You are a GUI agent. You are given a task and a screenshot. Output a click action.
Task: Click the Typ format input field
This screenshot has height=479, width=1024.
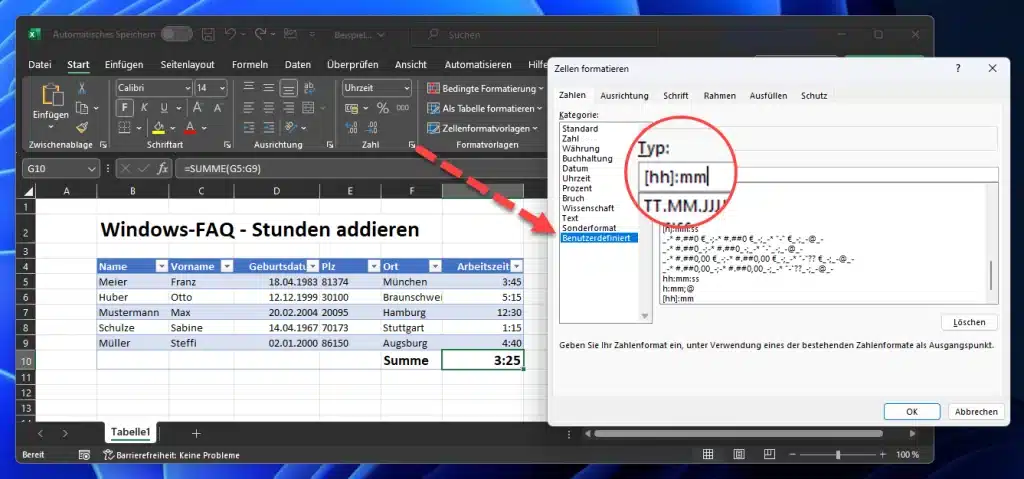point(821,175)
